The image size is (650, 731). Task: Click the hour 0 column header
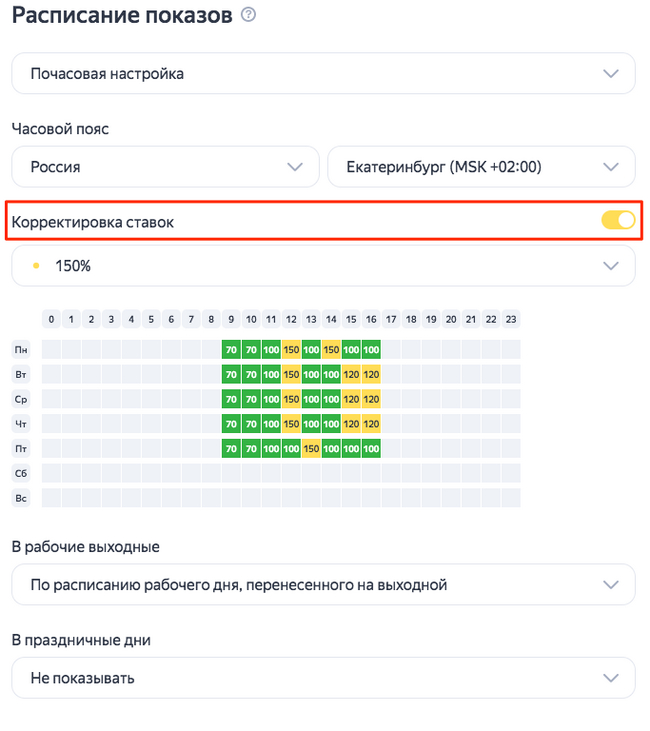[51, 320]
